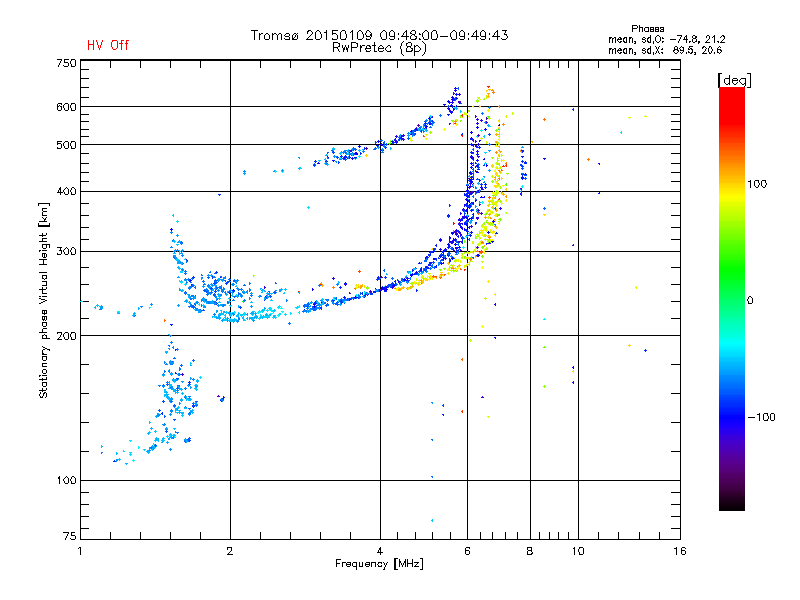Viewport: 800px width, 600px height.
Task: Click the y-axis tick label '500'
Action: point(67,145)
